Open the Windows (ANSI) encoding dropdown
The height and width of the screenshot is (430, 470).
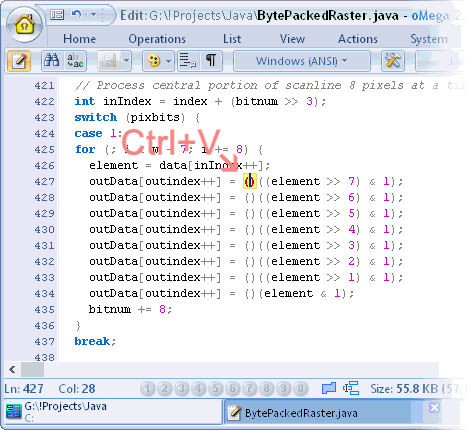302,61
